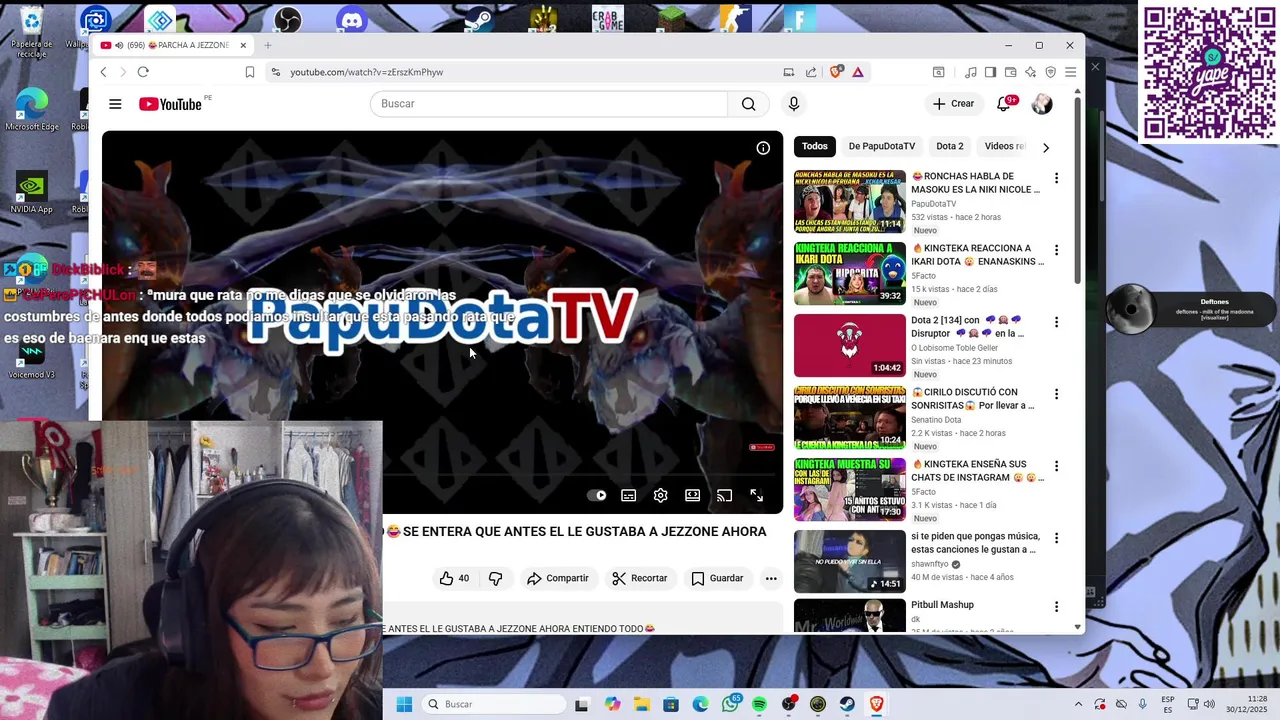
Task: Click the Windows taskbar Buscar search box
Action: [x=492, y=704]
